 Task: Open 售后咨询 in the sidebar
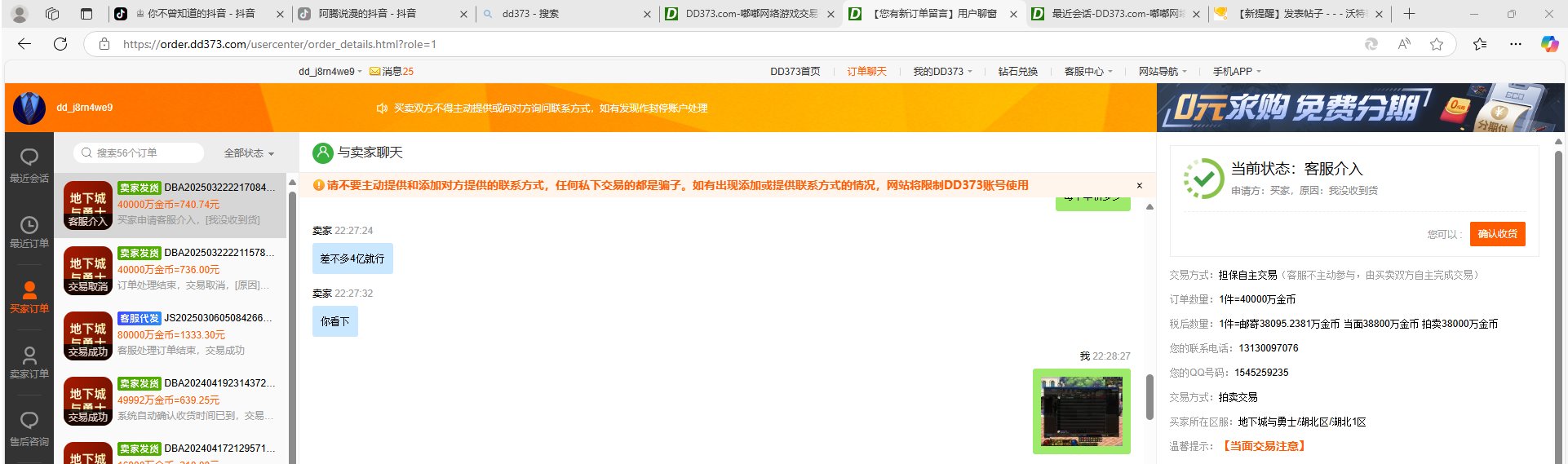[29, 429]
